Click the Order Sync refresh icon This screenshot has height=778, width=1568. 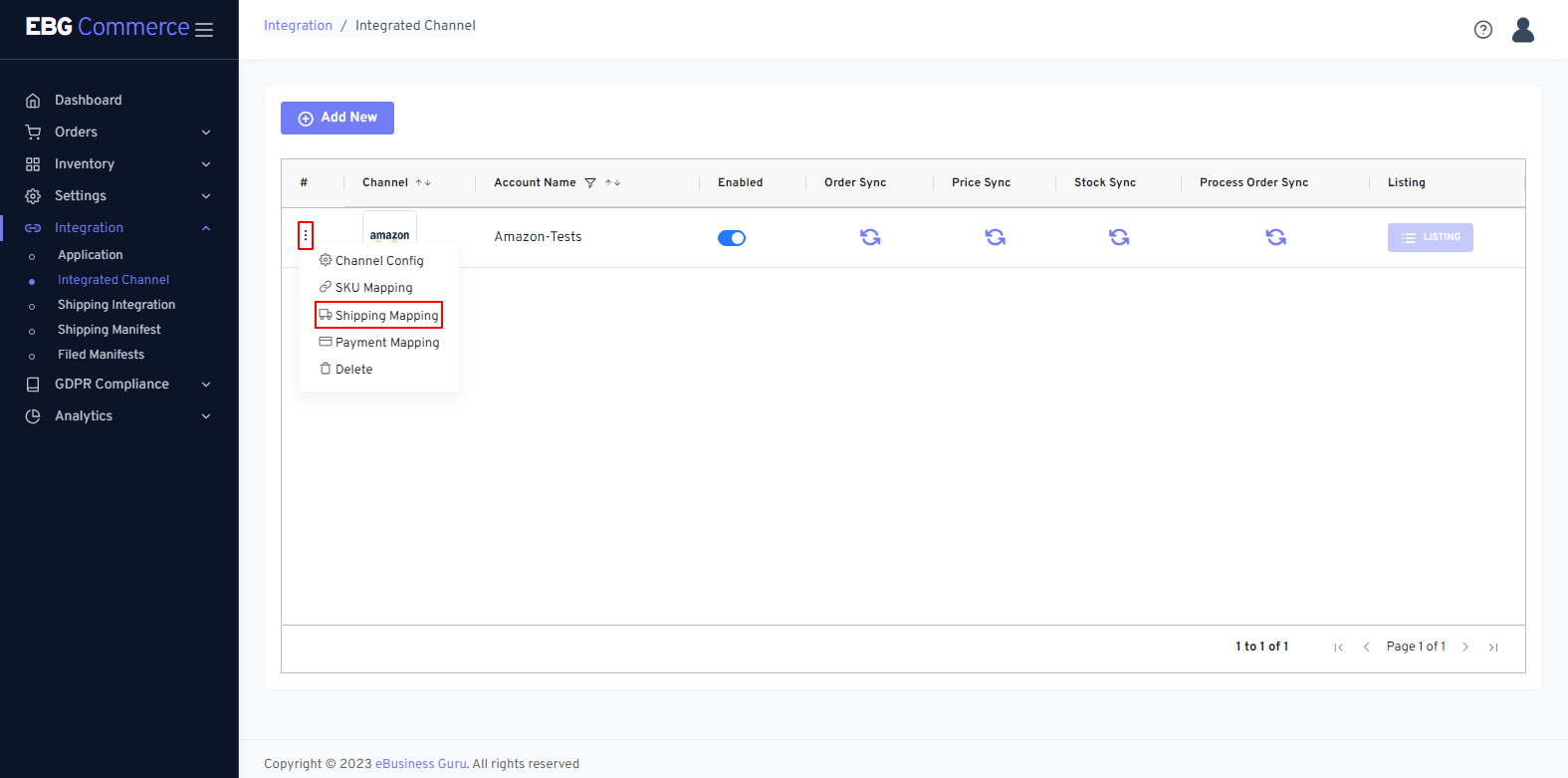[x=870, y=237]
